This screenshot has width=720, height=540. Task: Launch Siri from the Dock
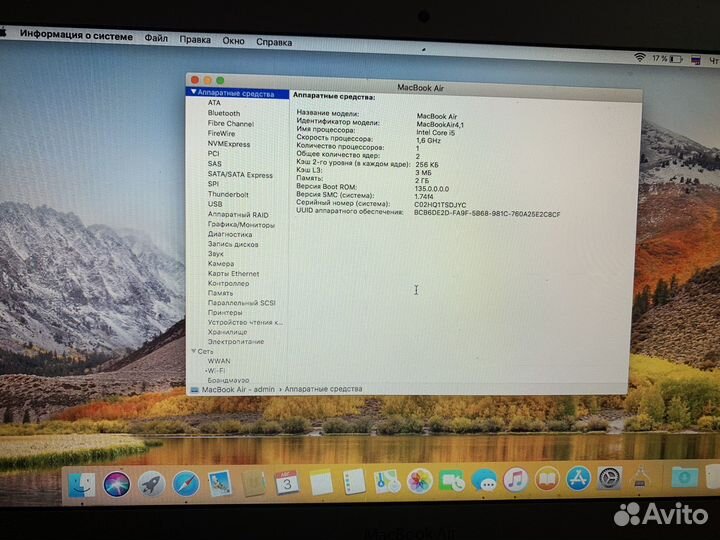coord(117,484)
